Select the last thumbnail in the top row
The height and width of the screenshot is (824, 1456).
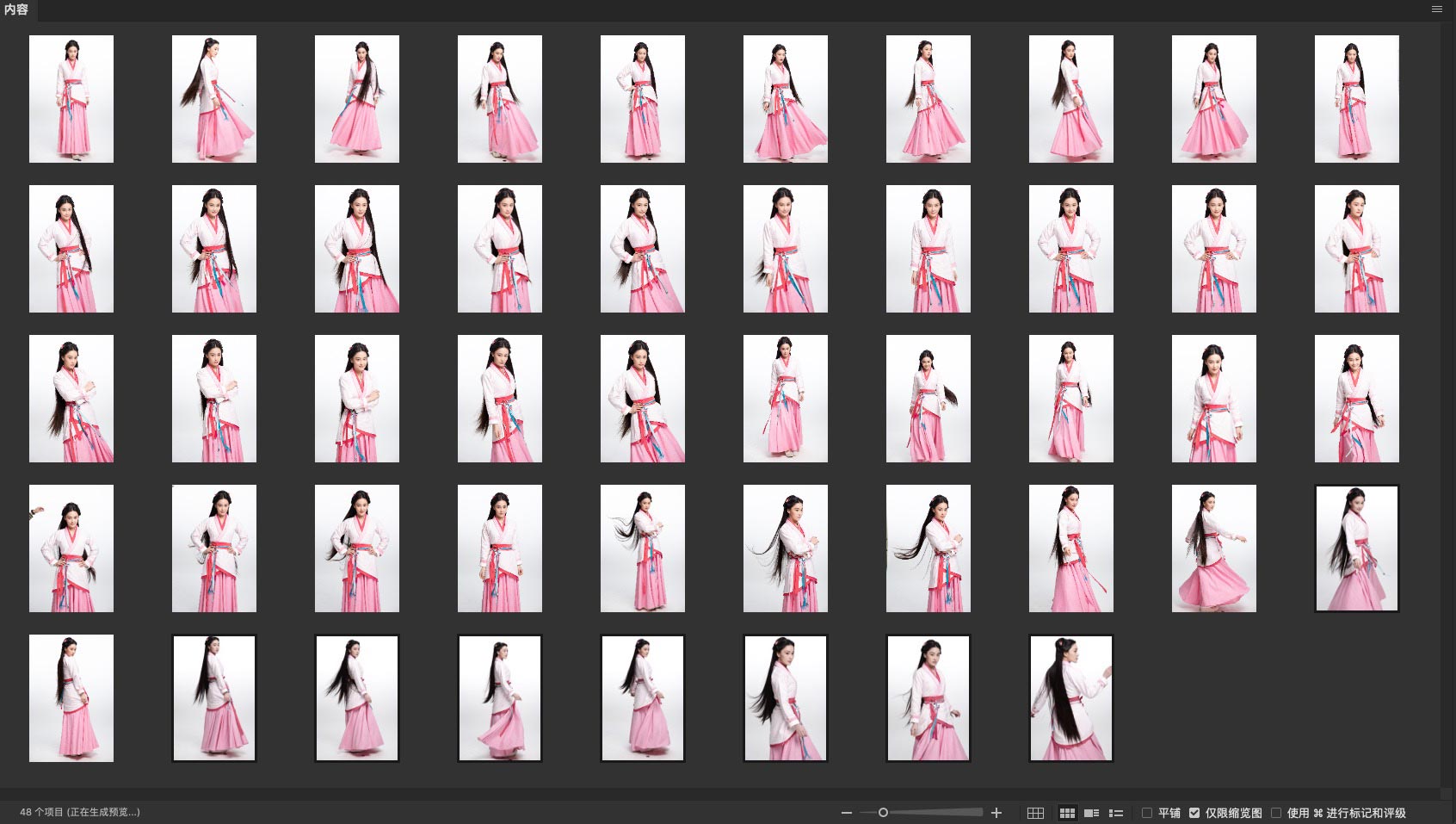1356,99
